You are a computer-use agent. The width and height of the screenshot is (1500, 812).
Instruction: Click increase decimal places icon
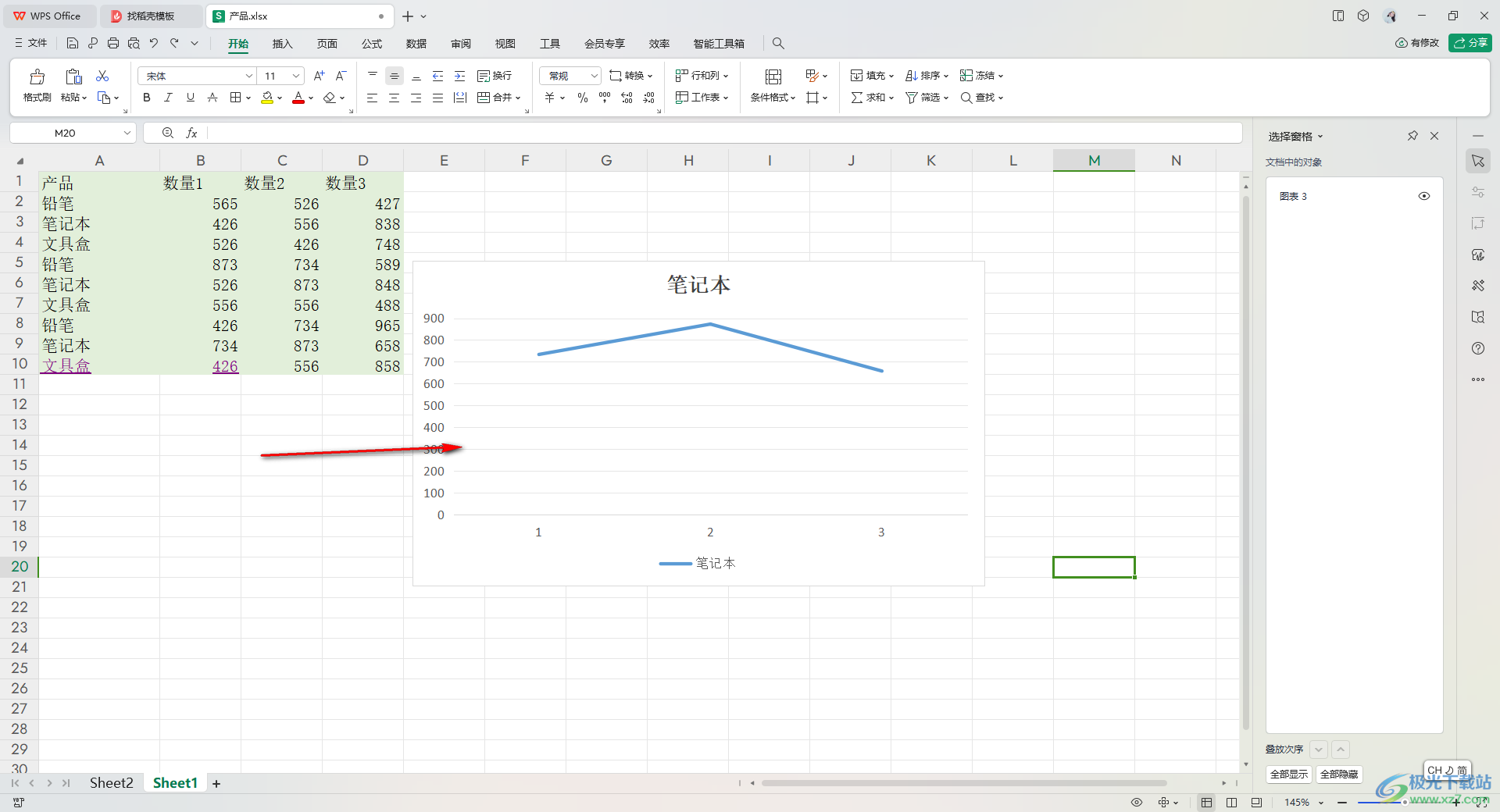coord(627,98)
